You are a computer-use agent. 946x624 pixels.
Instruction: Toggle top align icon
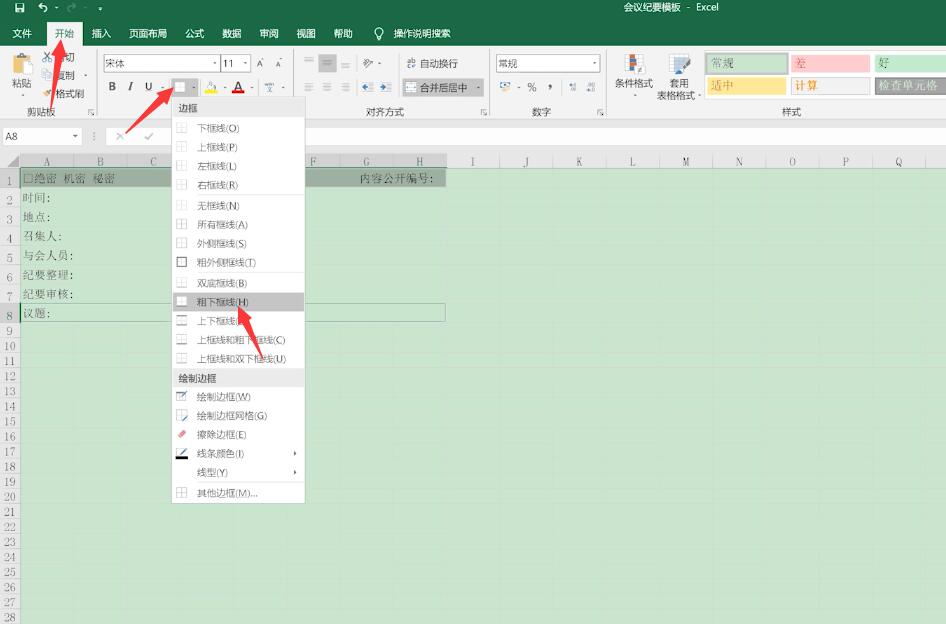309,63
